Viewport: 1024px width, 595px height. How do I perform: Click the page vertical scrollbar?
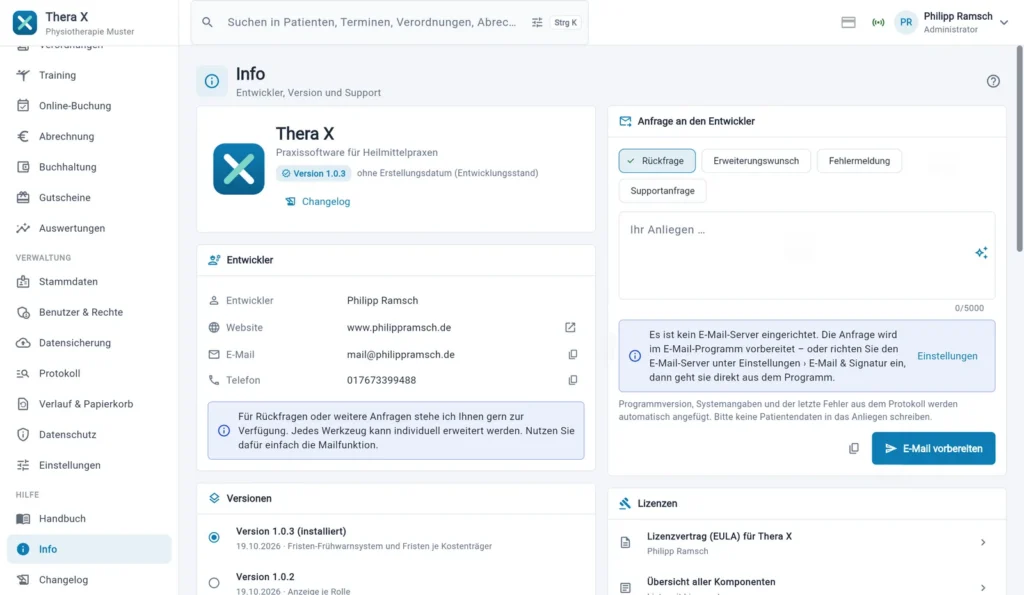coord(1019,149)
